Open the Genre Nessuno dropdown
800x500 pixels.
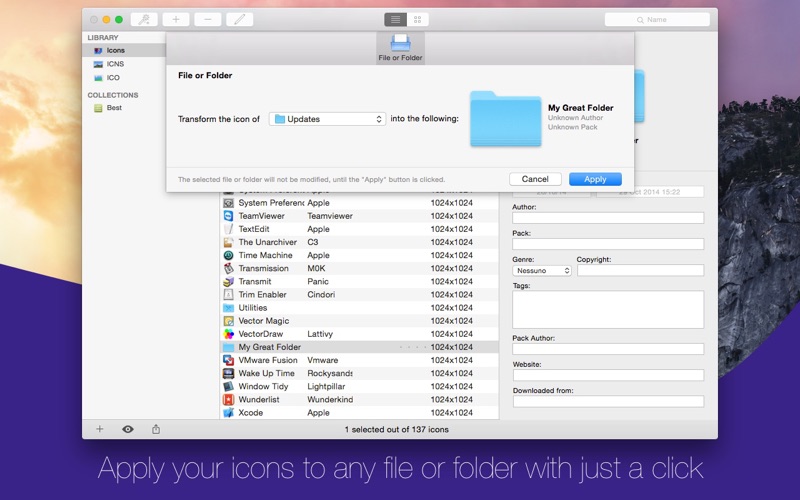542,270
